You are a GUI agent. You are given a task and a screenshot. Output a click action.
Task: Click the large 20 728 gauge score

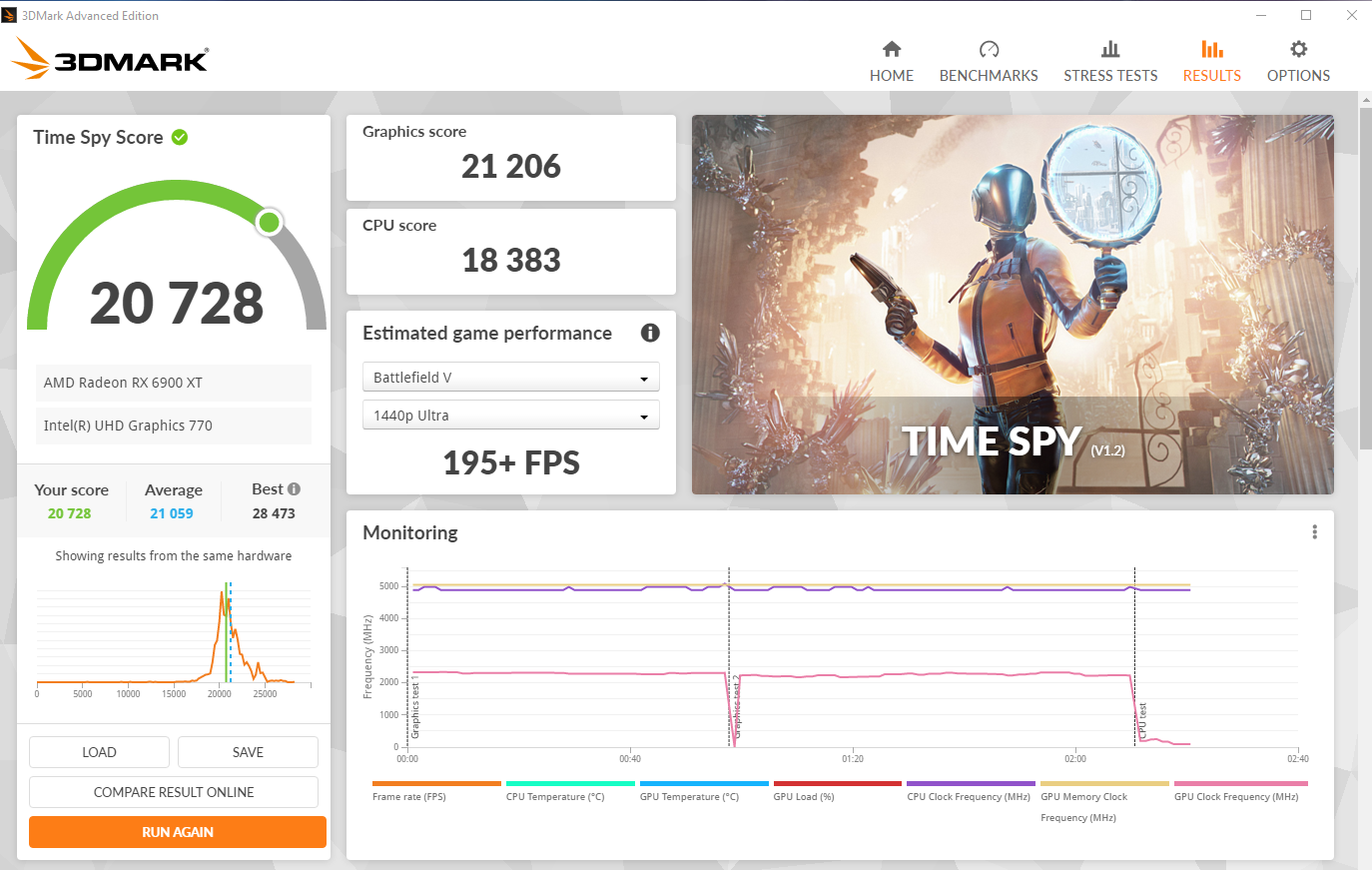177,303
